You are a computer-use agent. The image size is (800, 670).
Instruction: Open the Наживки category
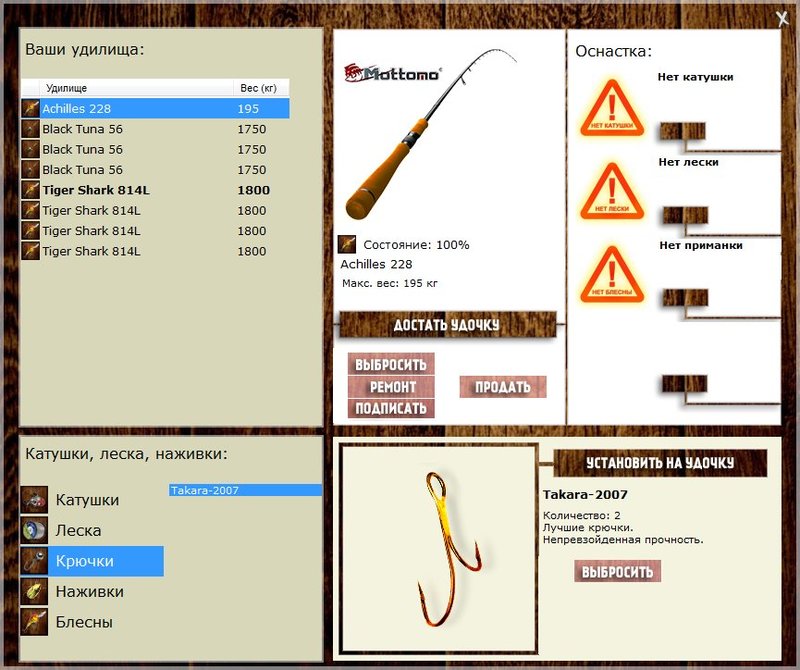[x=90, y=591]
